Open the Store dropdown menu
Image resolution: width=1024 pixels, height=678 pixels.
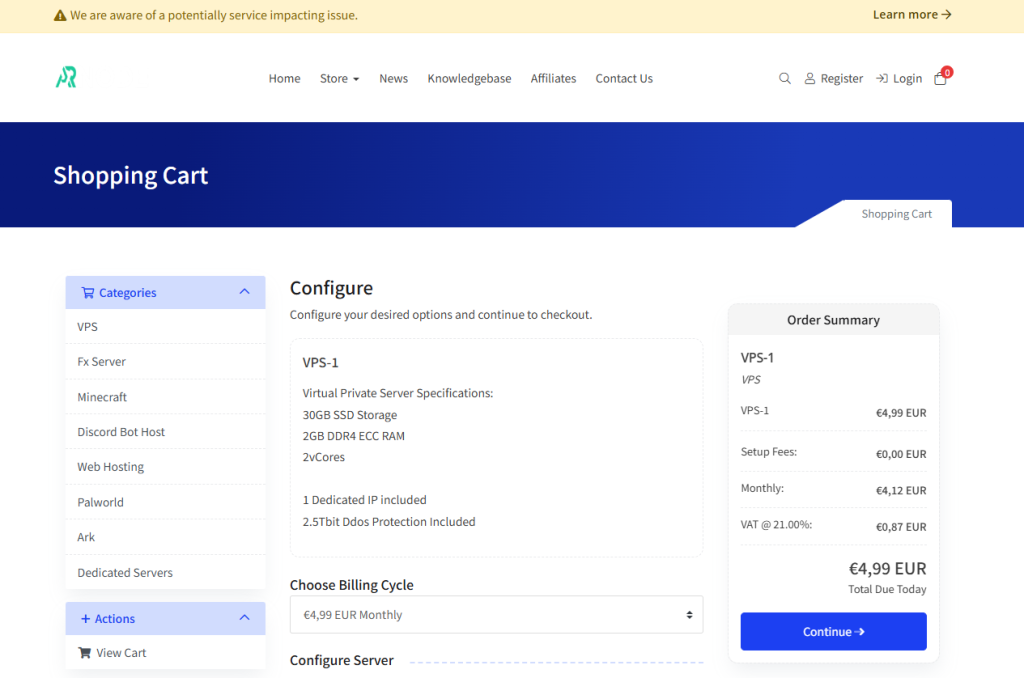tap(339, 79)
